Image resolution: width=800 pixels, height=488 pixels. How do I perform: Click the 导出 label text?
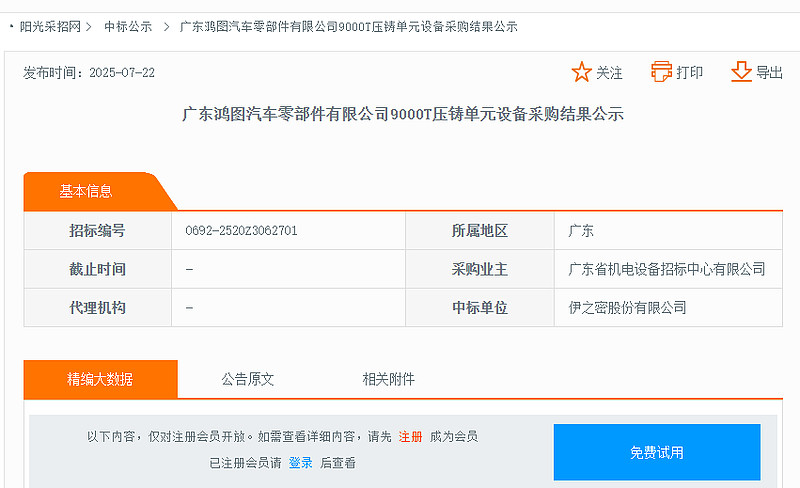tap(769, 72)
